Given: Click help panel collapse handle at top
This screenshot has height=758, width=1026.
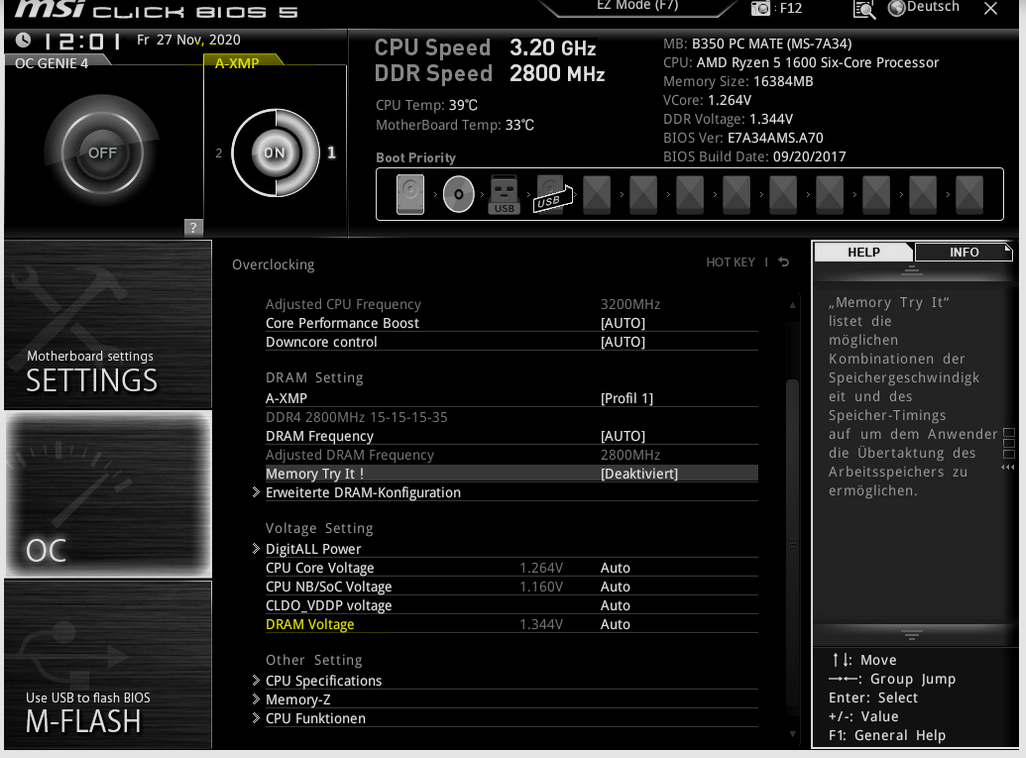Looking at the screenshot, I should pyautogui.click(x=911, y=270).
